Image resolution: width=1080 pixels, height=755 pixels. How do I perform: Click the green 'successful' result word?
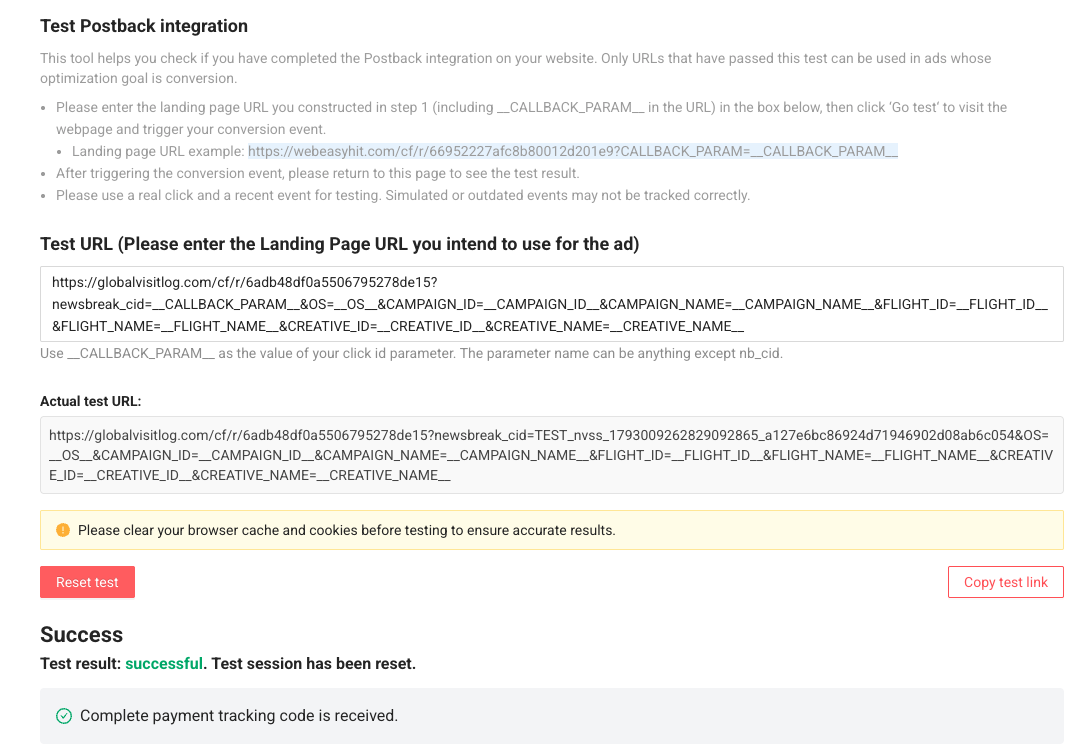(164, 663)
